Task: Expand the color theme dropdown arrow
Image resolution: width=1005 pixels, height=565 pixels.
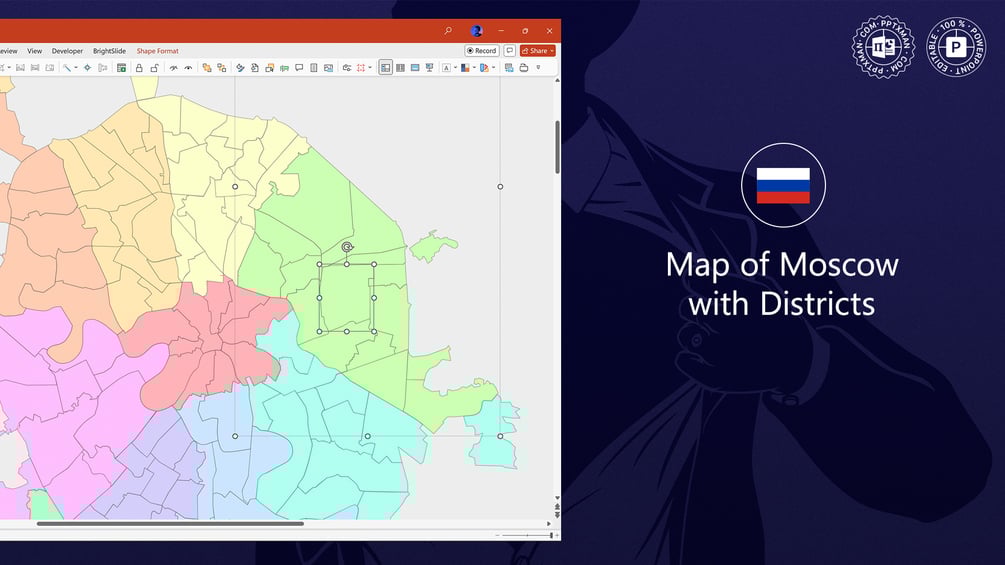Action: [474, 68]
